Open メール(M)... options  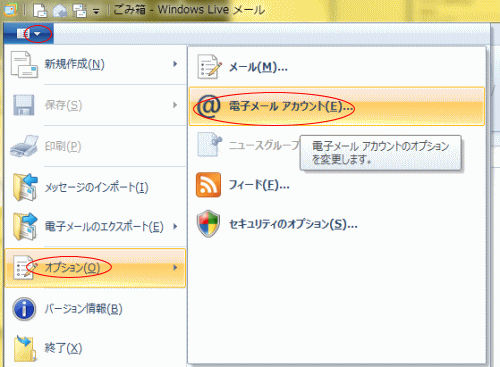tap(337, 67)
